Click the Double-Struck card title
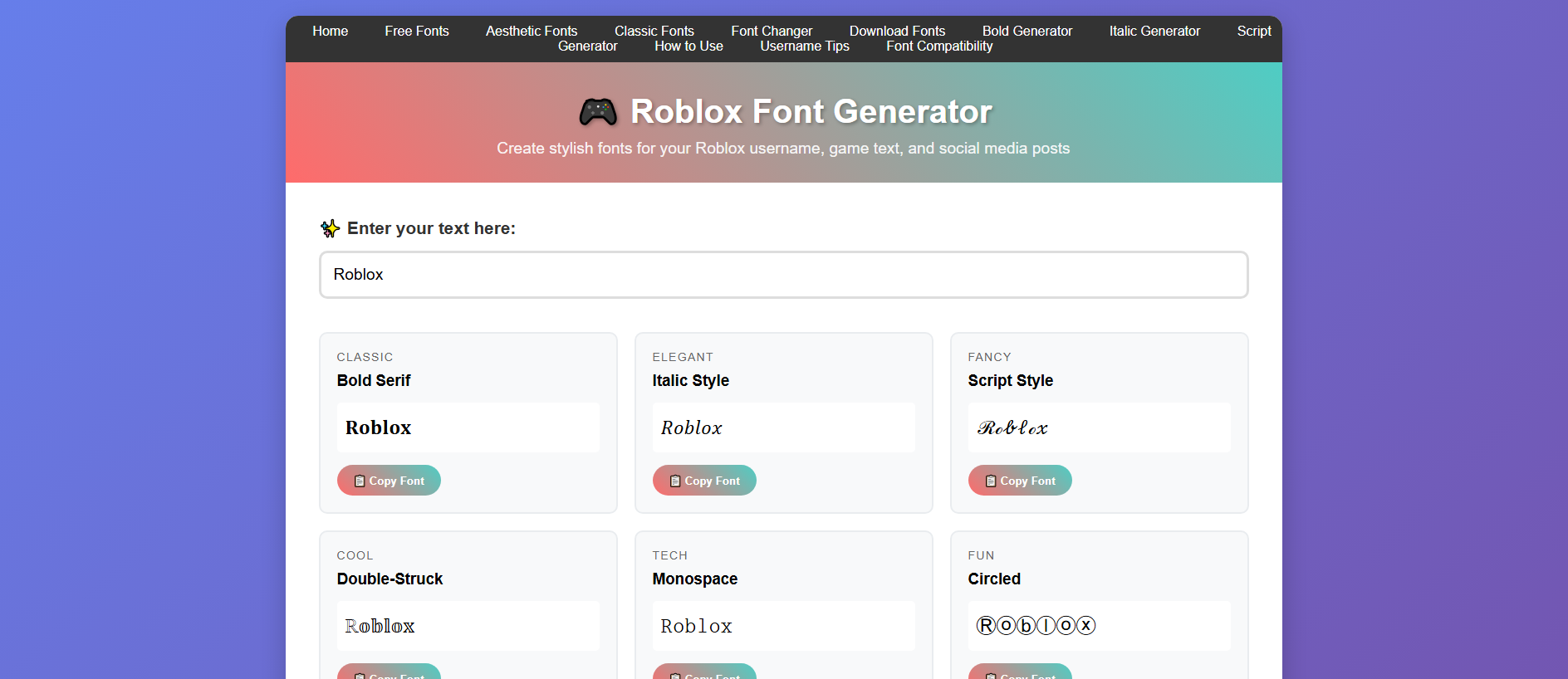Image resolution: width=1568 pixels, height=679 pixels. point(390,579)
